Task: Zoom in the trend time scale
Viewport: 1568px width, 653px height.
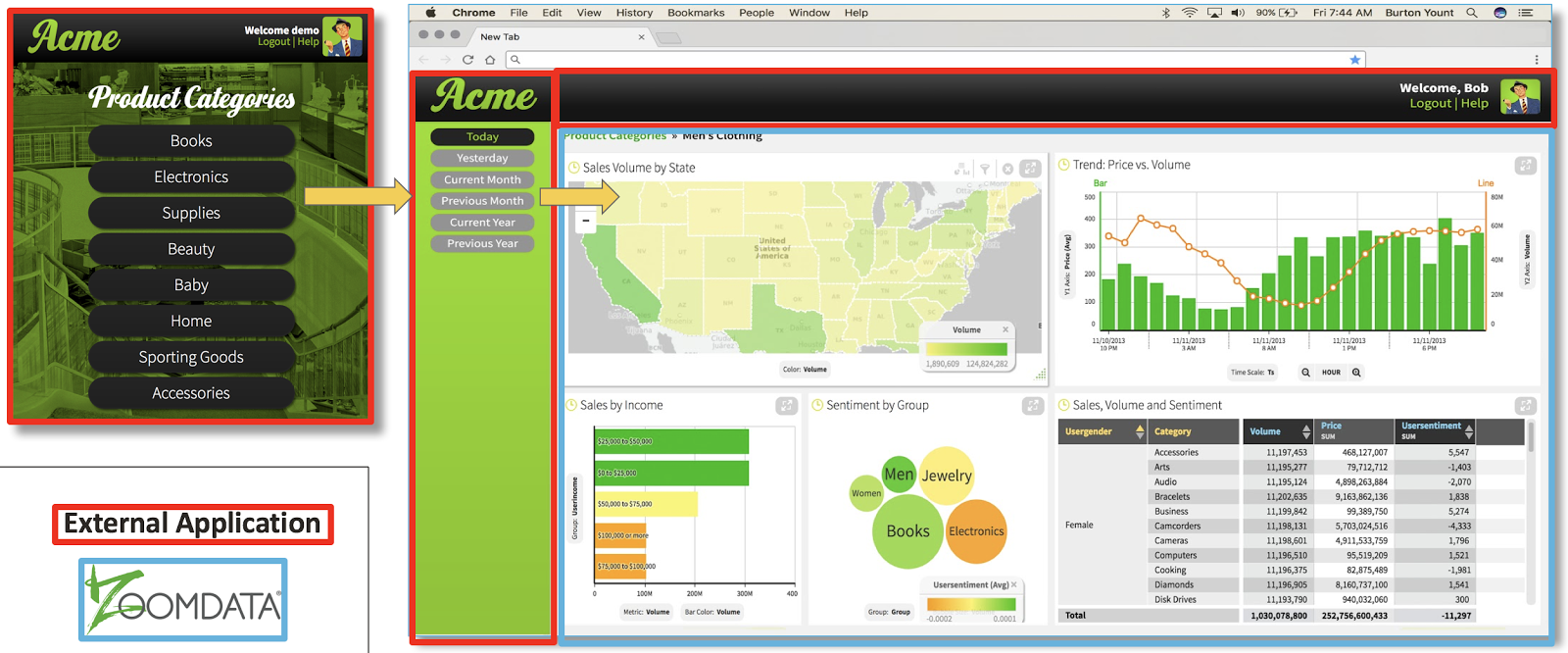Action: [1356, 373]
